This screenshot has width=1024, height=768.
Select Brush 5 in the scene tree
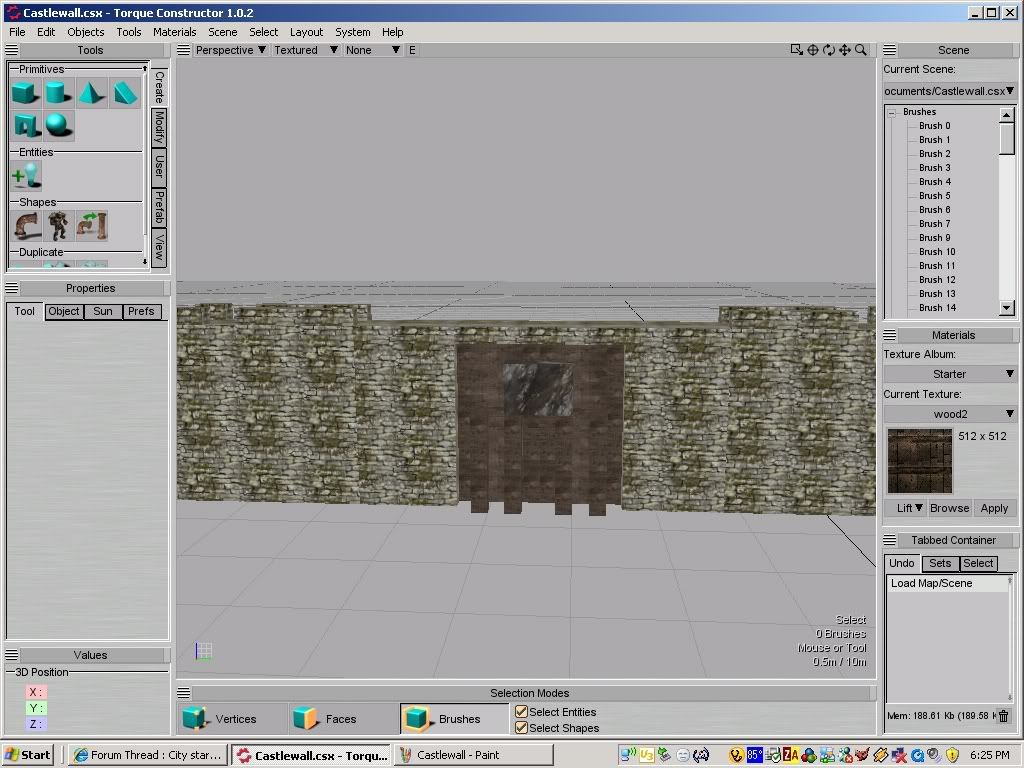point(935,196)
